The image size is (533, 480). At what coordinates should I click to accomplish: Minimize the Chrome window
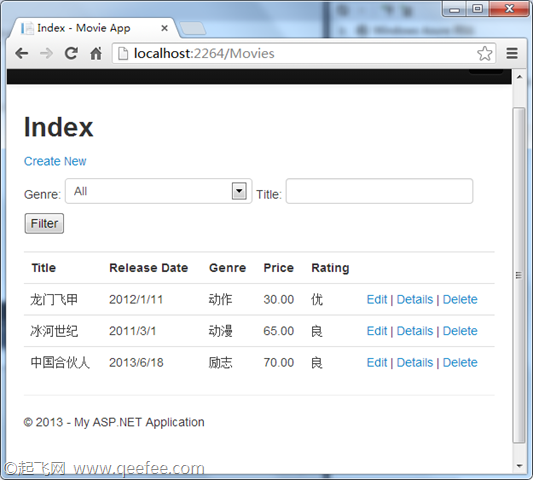pyautogui.click(x=454, y=10)
